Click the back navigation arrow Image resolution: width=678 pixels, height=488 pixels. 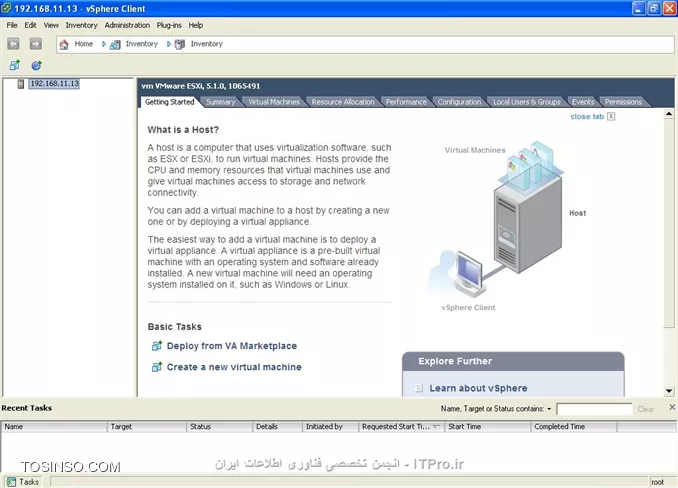(13, 44)
